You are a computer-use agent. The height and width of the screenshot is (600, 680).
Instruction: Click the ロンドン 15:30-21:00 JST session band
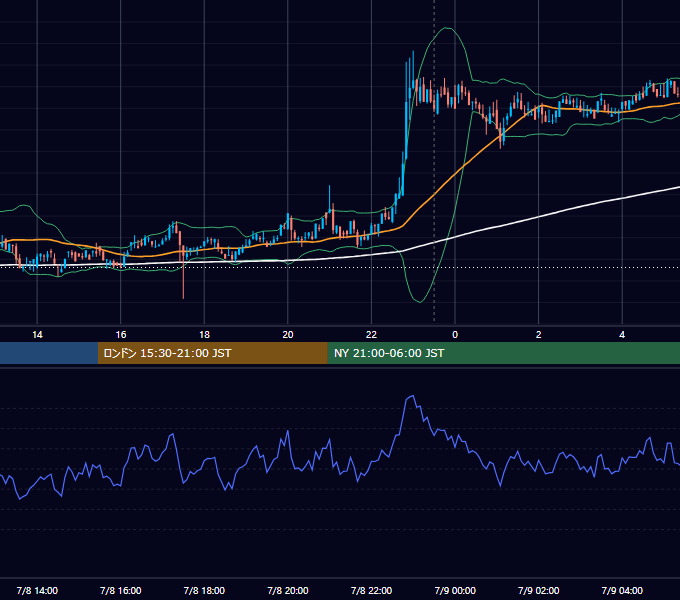pos(212,353)
